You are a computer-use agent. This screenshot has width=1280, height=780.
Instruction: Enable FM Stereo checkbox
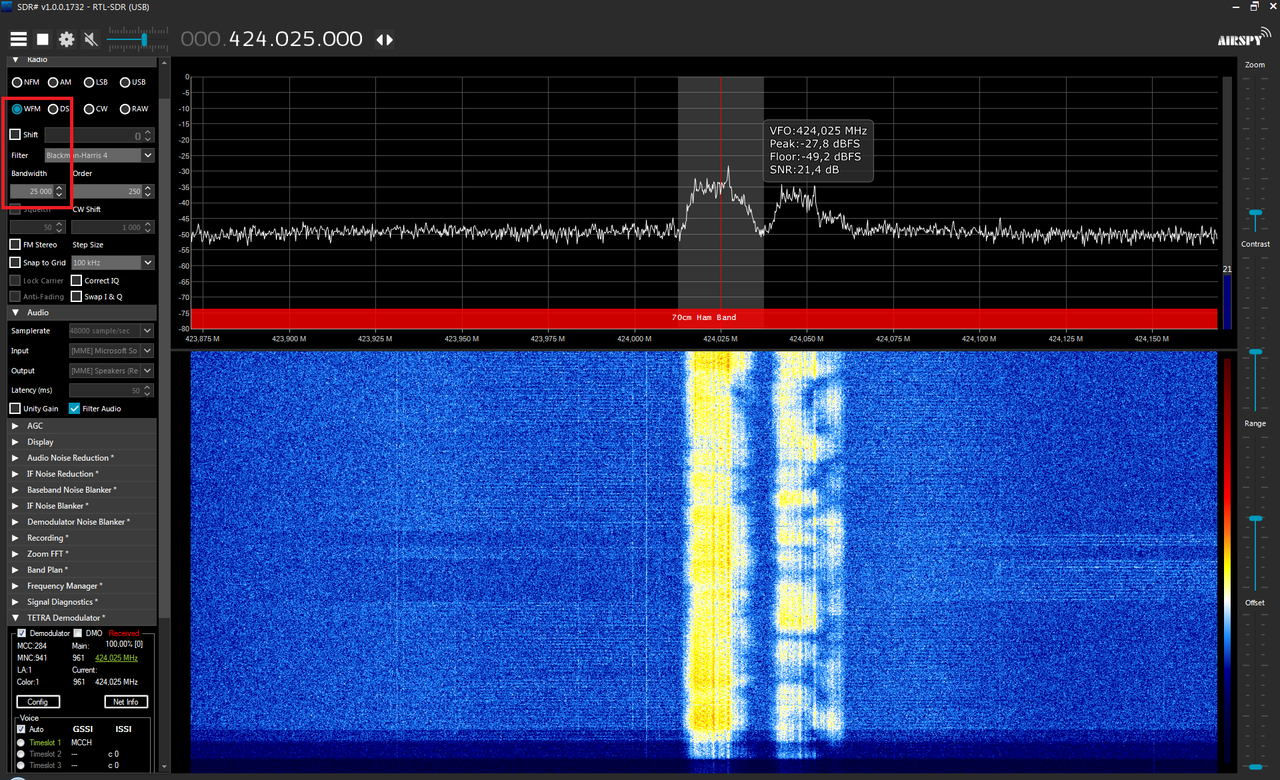point(15,244)
